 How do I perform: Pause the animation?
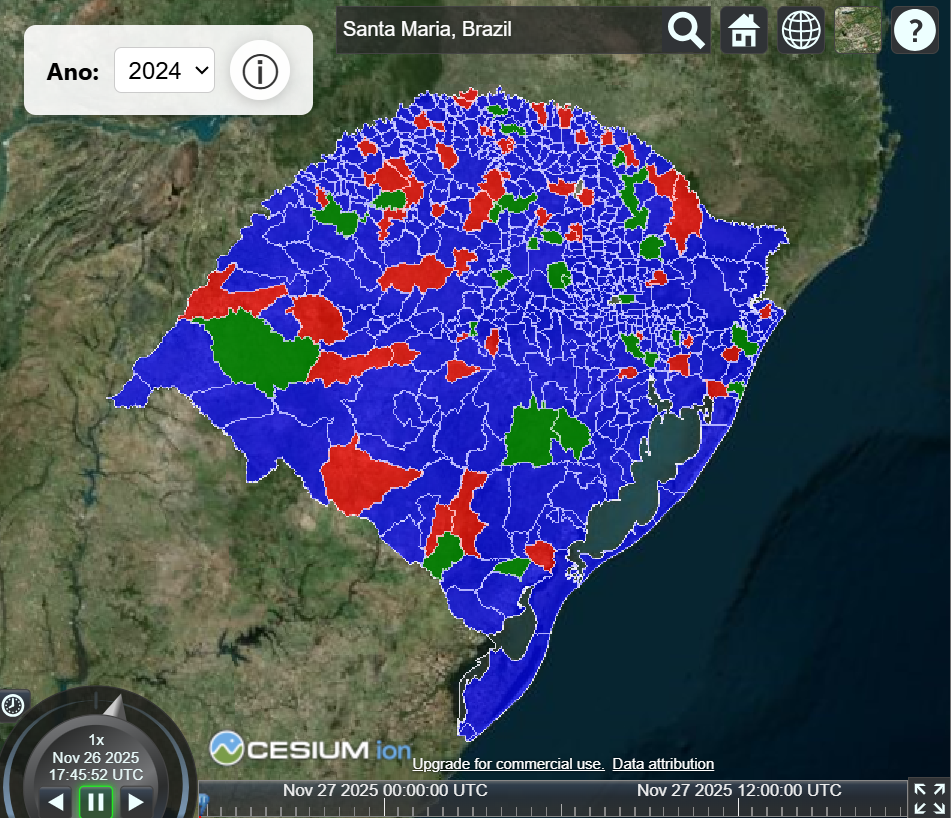pos(96,801)
